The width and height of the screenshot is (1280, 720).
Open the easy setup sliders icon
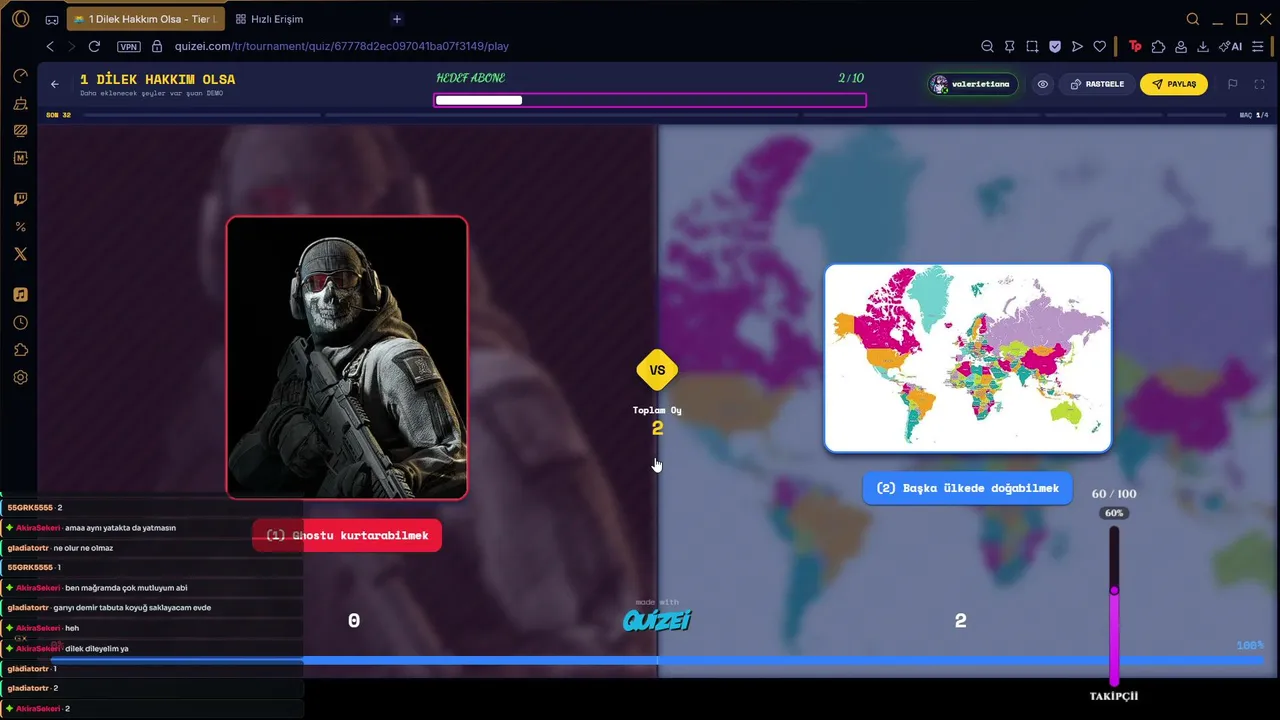coord(1258,46)
